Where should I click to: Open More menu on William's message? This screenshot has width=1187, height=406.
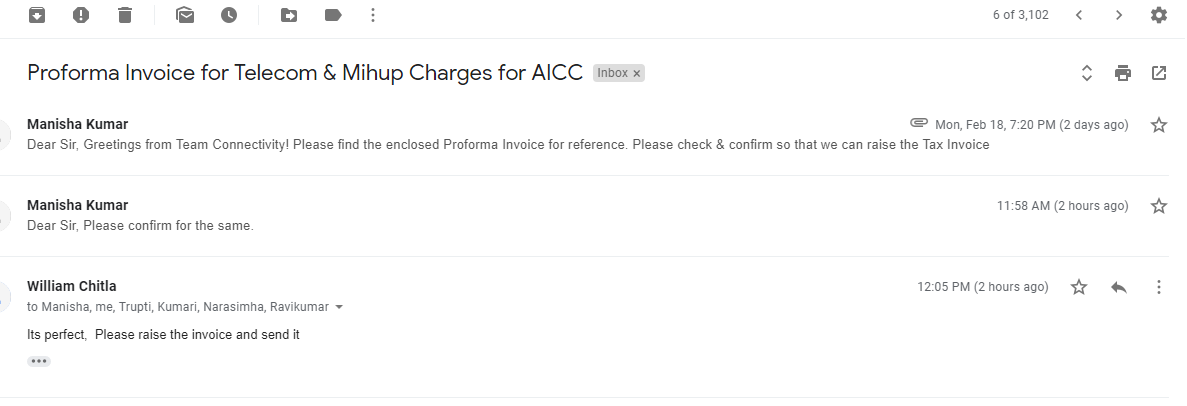pyautogui.click(x=1159, y=287)
